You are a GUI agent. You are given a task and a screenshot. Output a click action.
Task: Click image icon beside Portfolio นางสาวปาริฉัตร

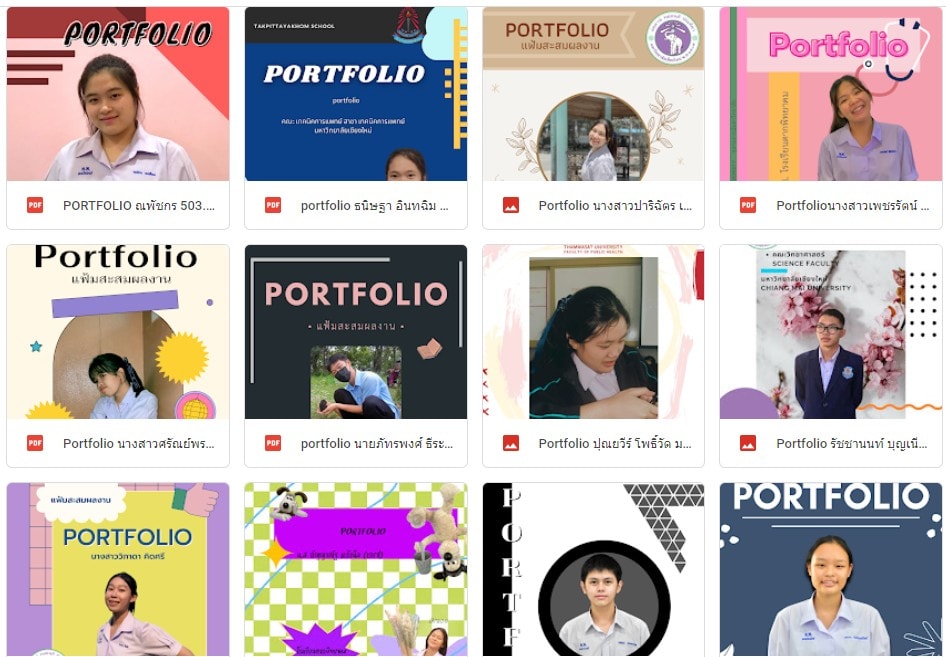510,205
